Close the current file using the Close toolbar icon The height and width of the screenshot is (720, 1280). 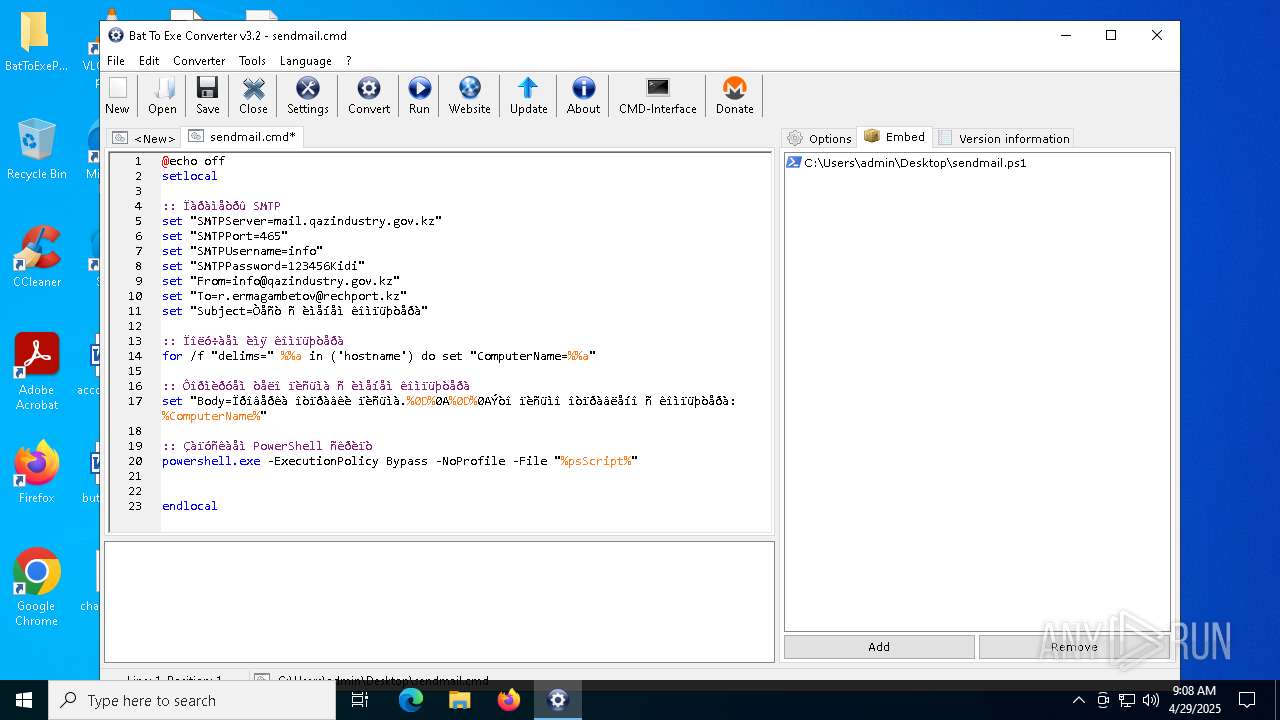pyautogui.click(x=254, y=96)
